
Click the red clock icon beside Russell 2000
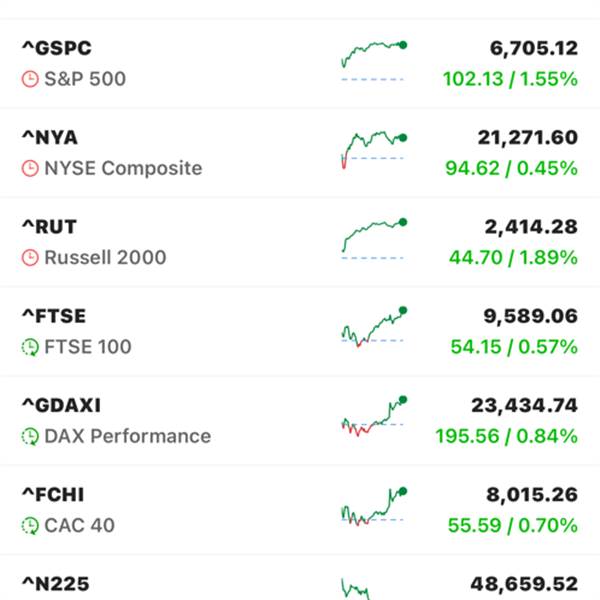[31, 257]
